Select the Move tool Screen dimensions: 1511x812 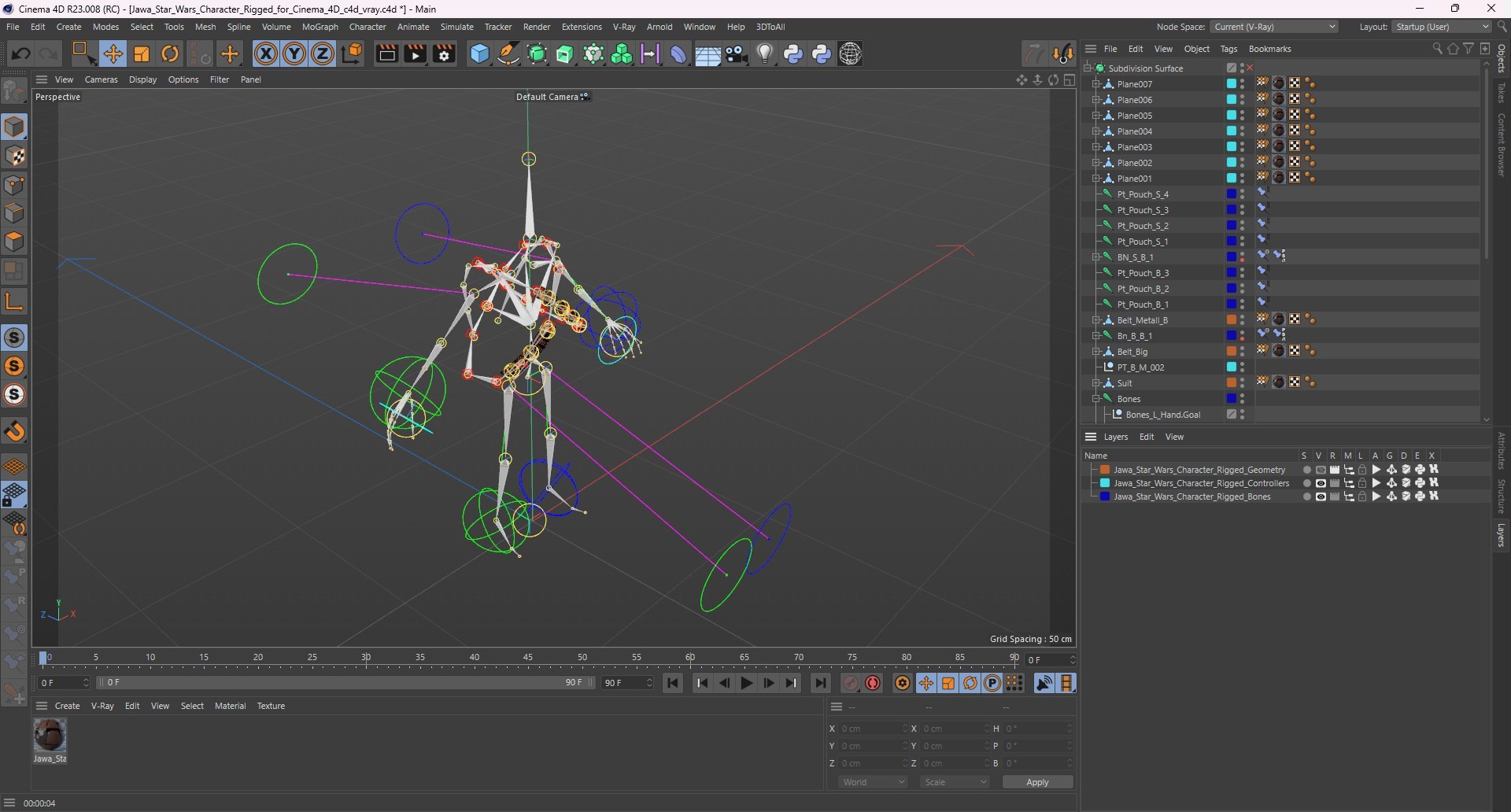point(113,54)
